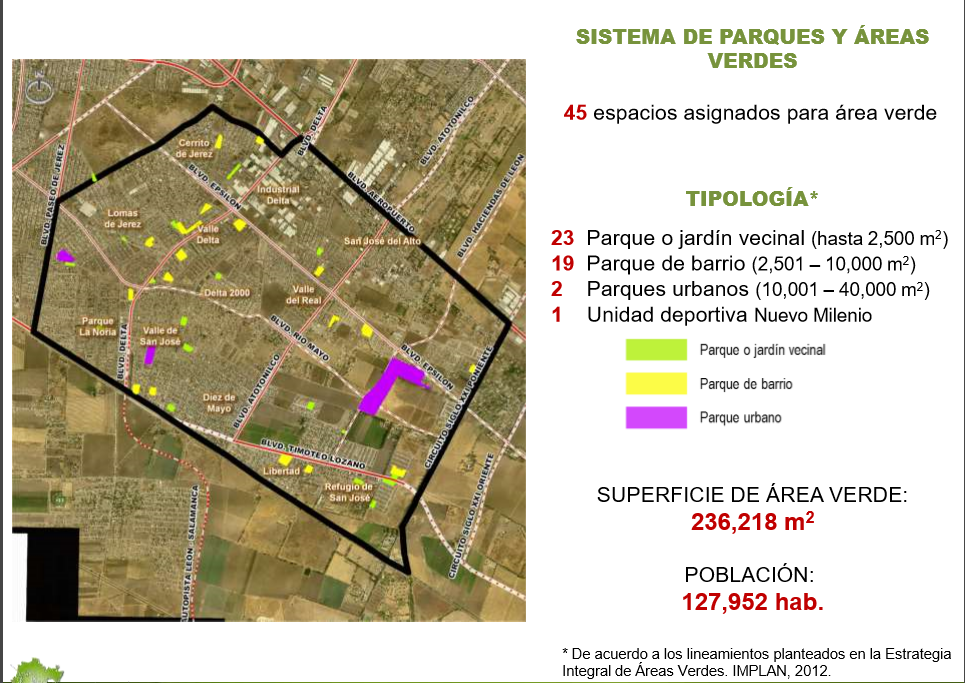Click the 'Parque o jardín vecinal' legend label
The width and height of the screenshot is (965, 683).
pyautogui.click(x=762, y=349)
